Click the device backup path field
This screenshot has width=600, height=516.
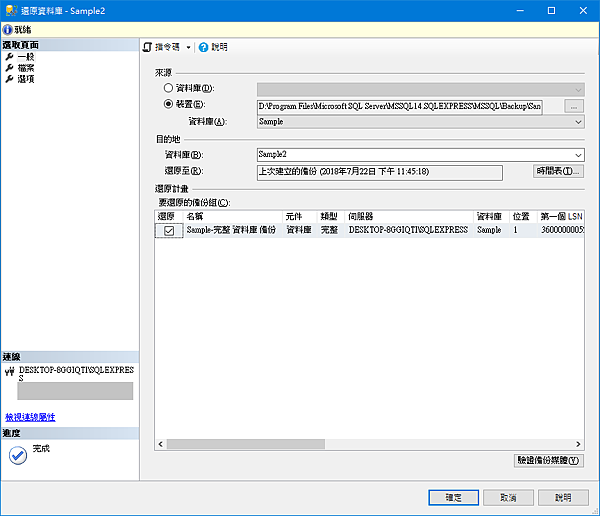click(x=399, y=106)
